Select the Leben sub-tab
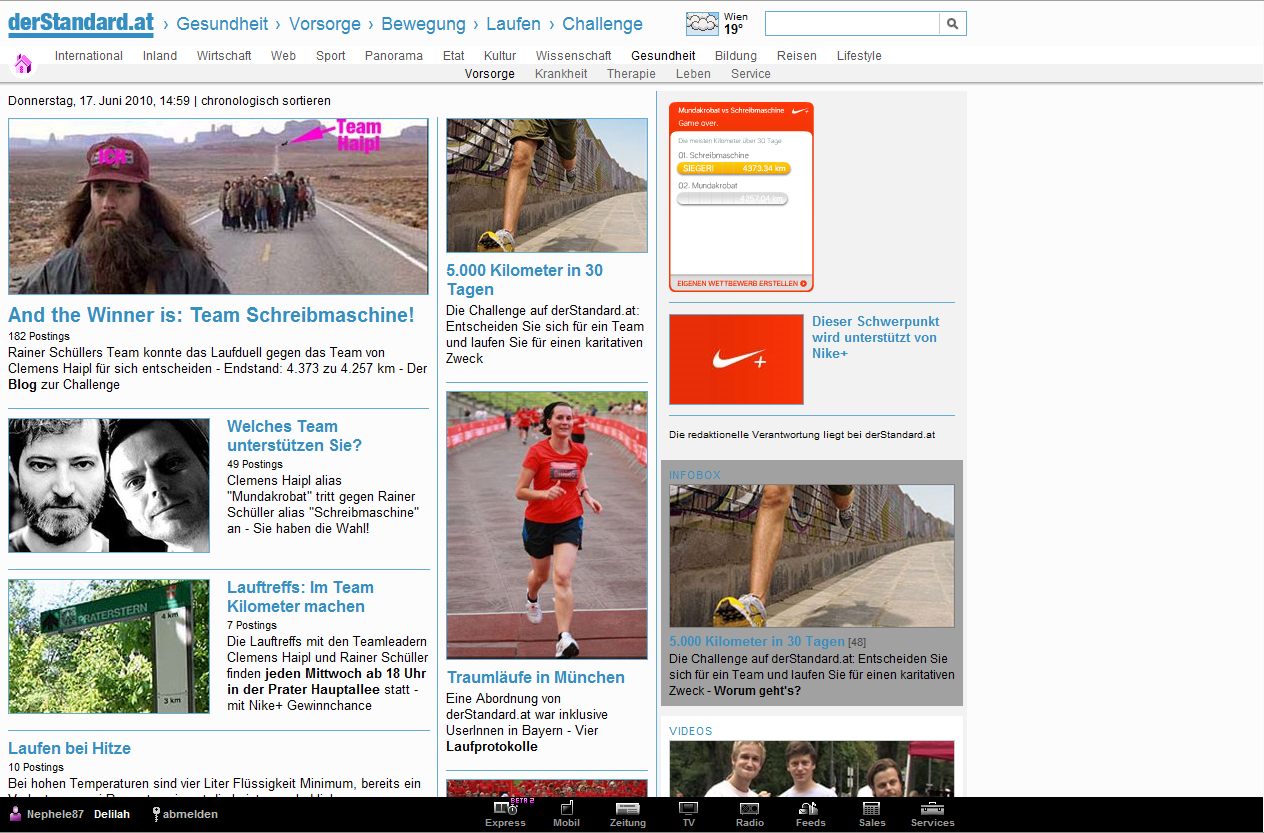The width and height of the screenshot is (1264, 833). [x=693, y=74]
